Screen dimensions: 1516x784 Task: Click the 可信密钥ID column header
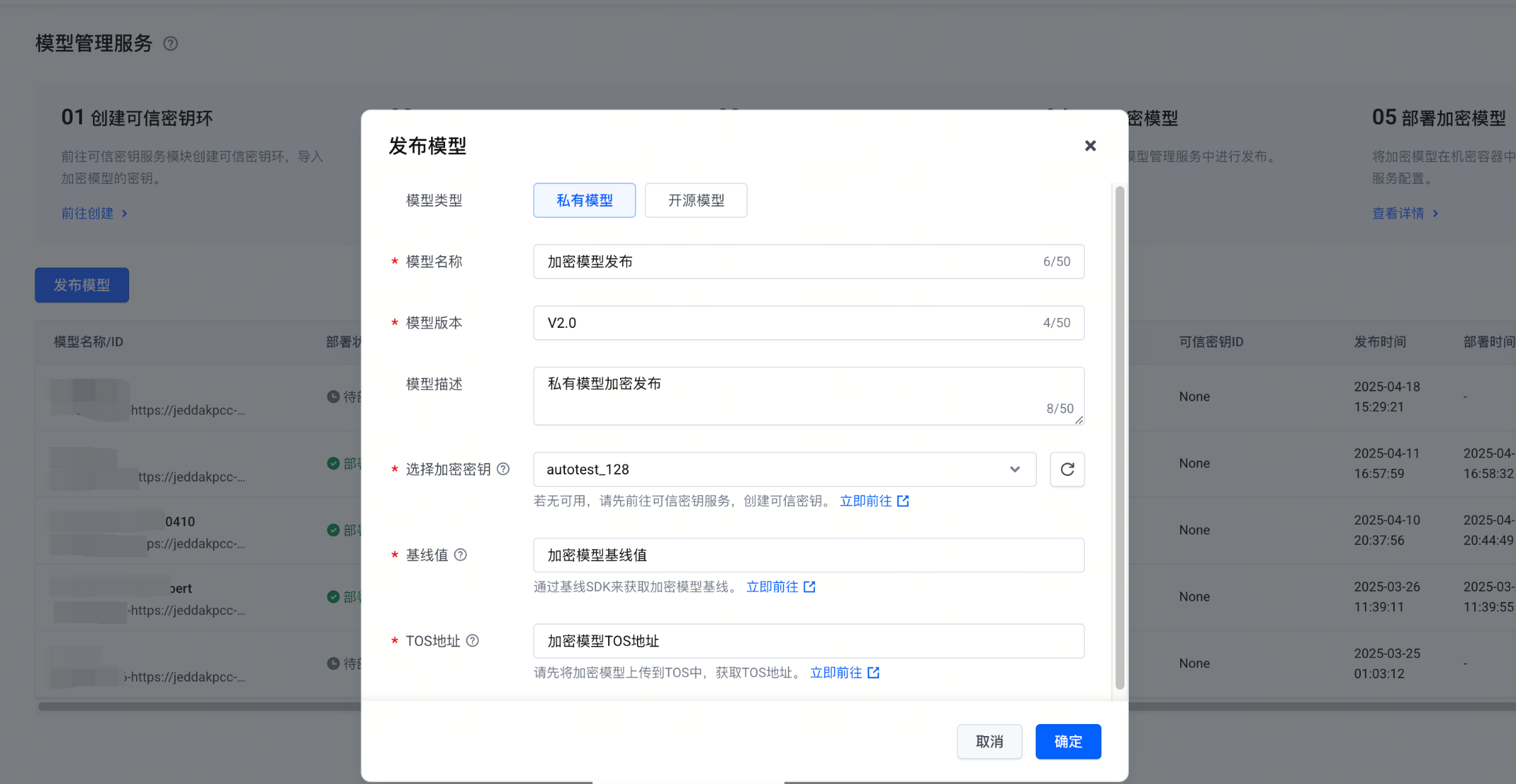tap(1211, 342)
